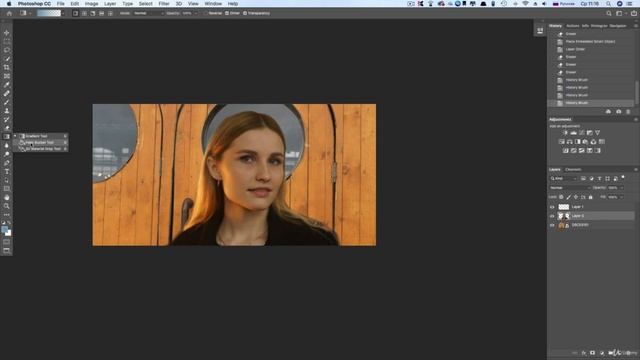640x360 pixels.
Task: Open the Layer menu
Action: point(110,4)
